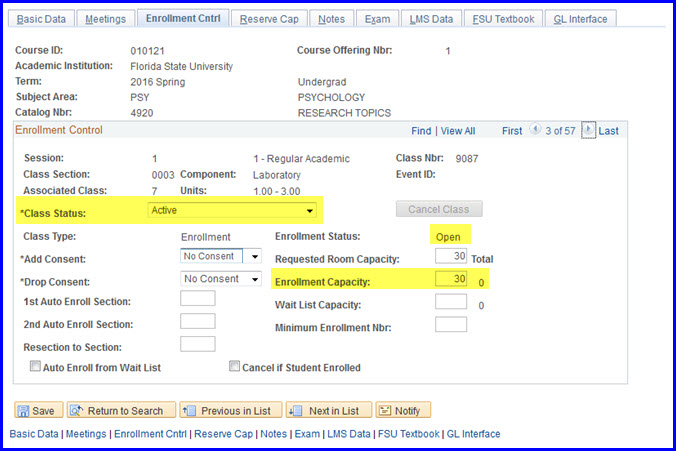Select class number 9087 value
676x451 pixels.
tap(466, 159)
